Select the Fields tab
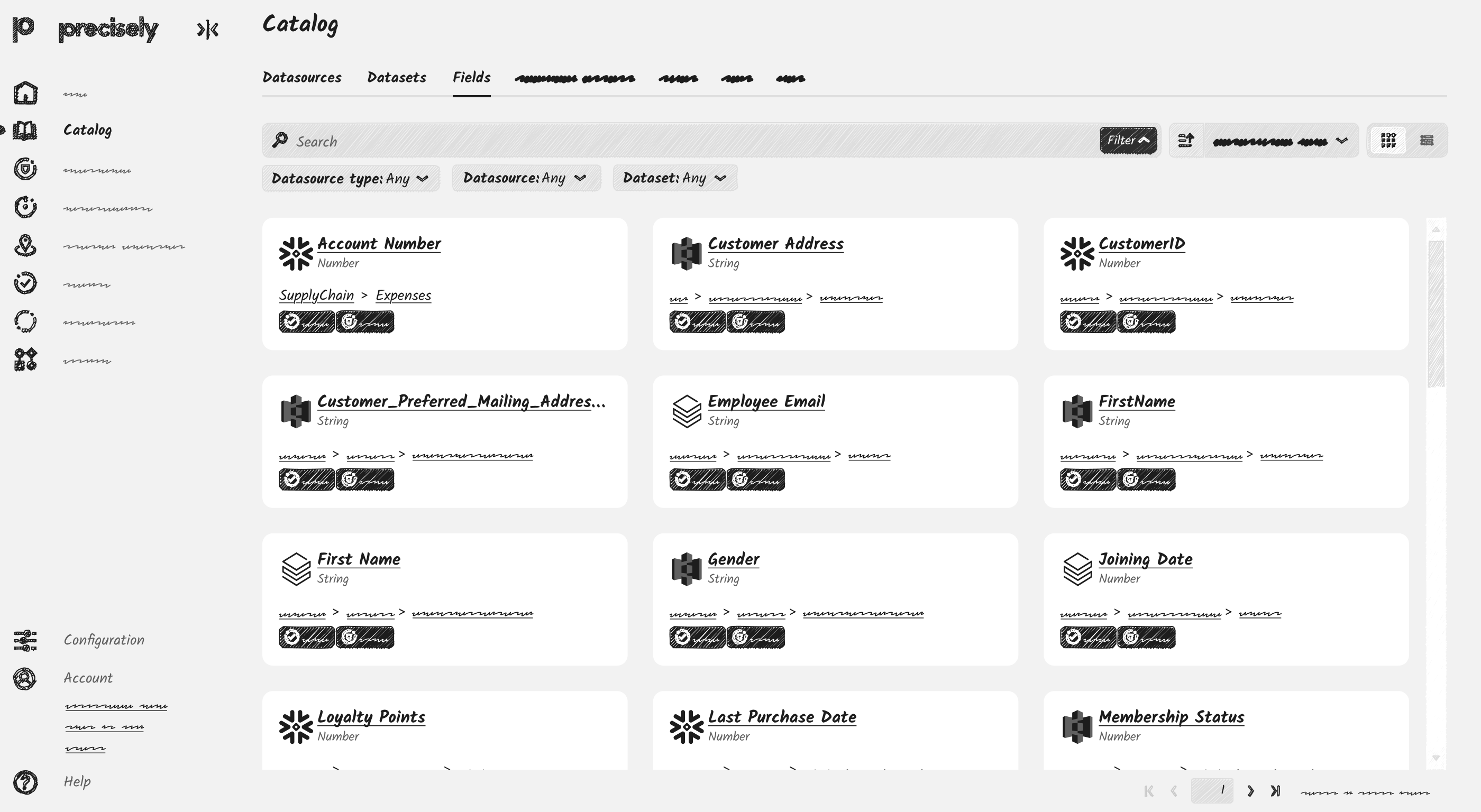 point(471,78)
